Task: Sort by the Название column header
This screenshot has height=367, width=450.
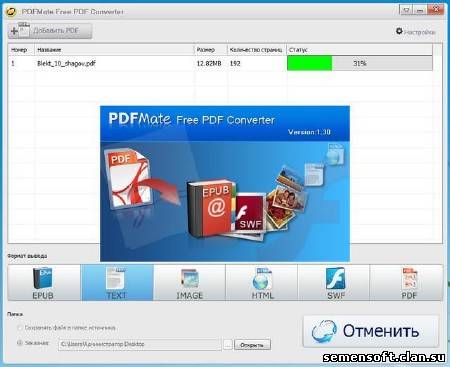Action: (x=114, y=50)
